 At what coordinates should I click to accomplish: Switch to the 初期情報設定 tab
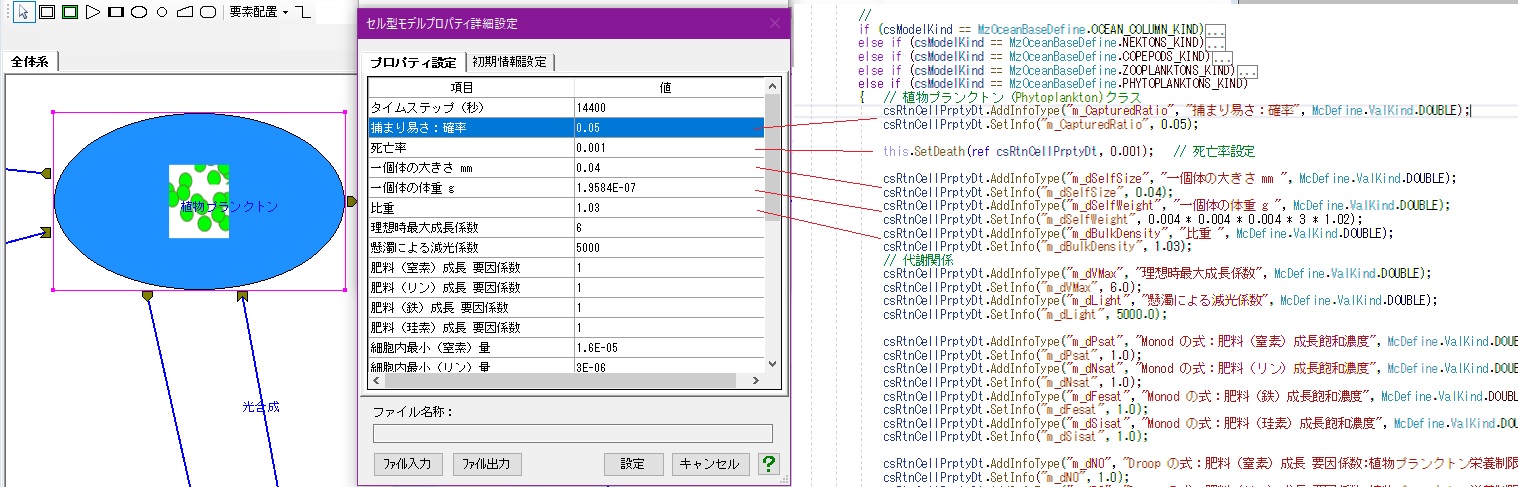click(510, 62)
